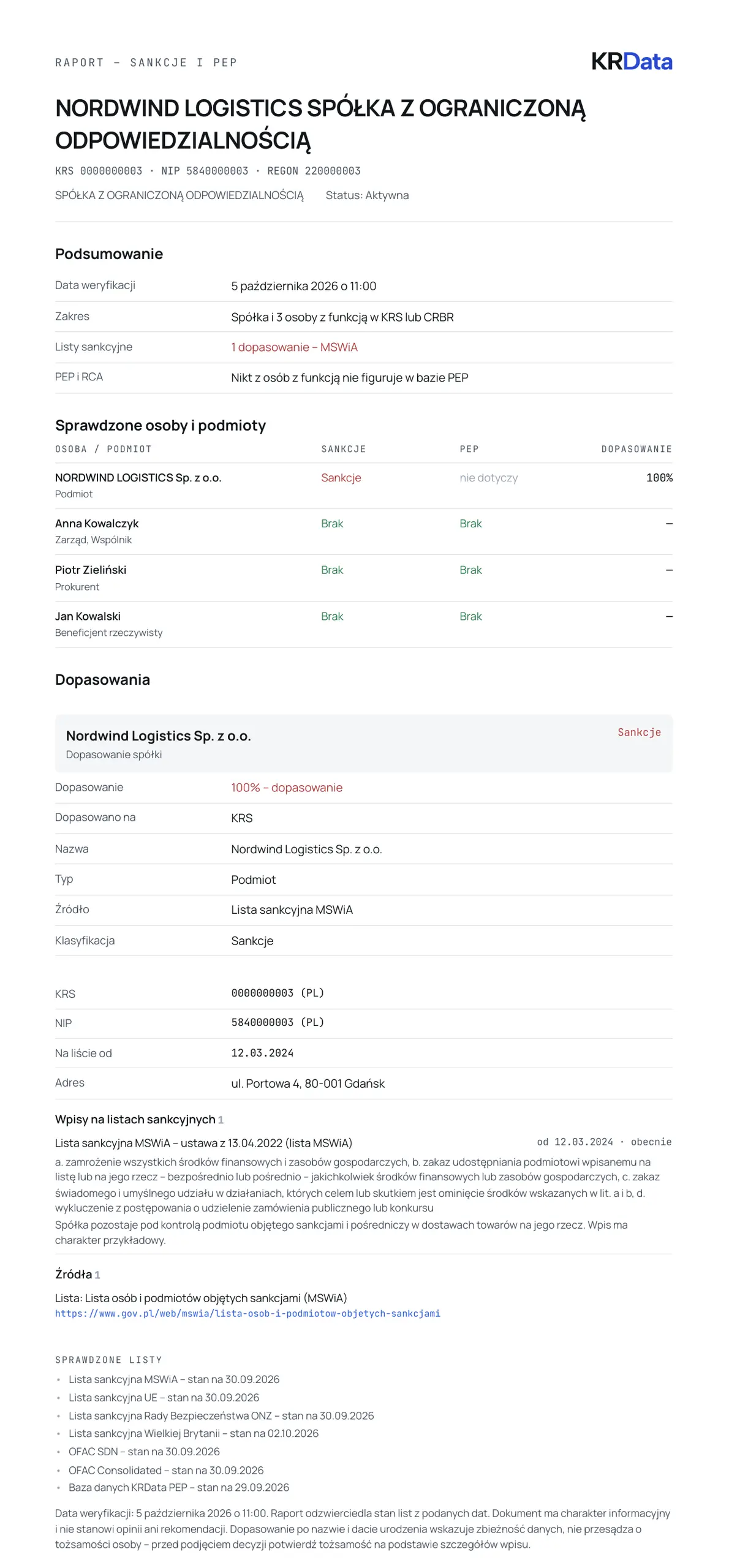The image size is (729, 1568).
Task: Click the 'Prokurent' role label
Action: [x=77, y=587]
